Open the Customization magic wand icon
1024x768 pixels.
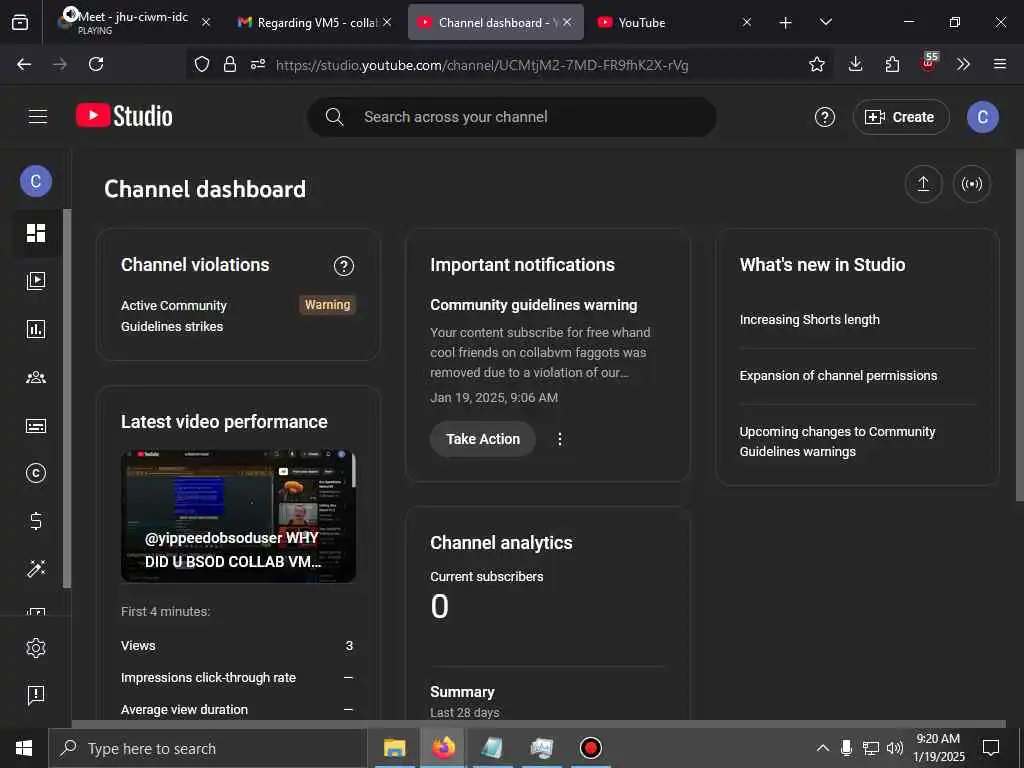pos(36,569)
